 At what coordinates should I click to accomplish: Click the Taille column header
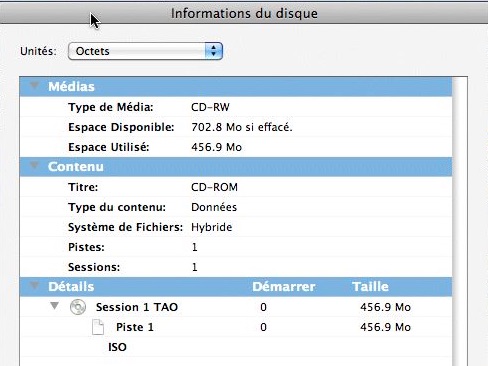(371, 287)
